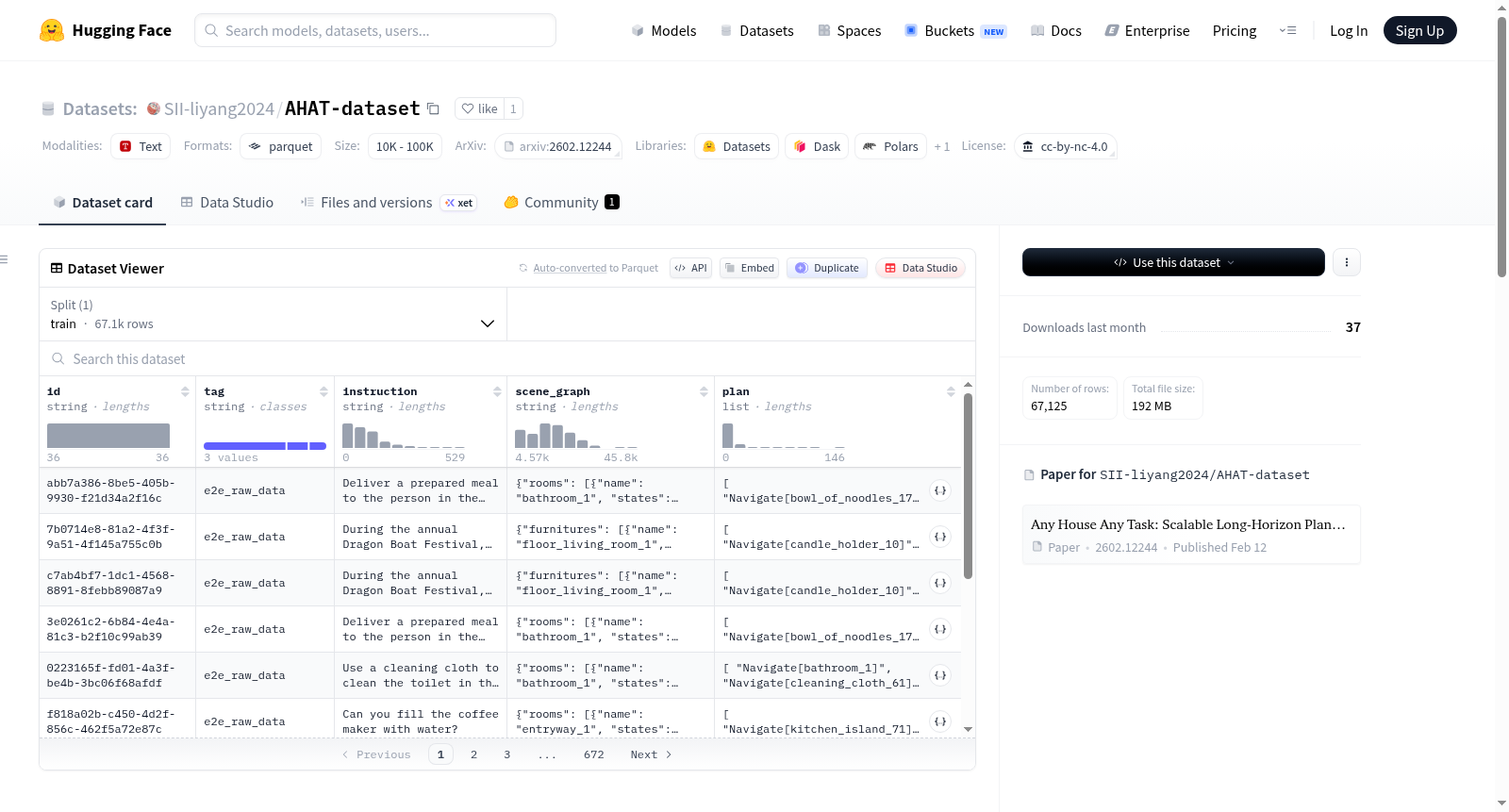Click the scene_graph lengths histogram
The width and height of the screenshot is (1509, 812).
tap(576, 436)
